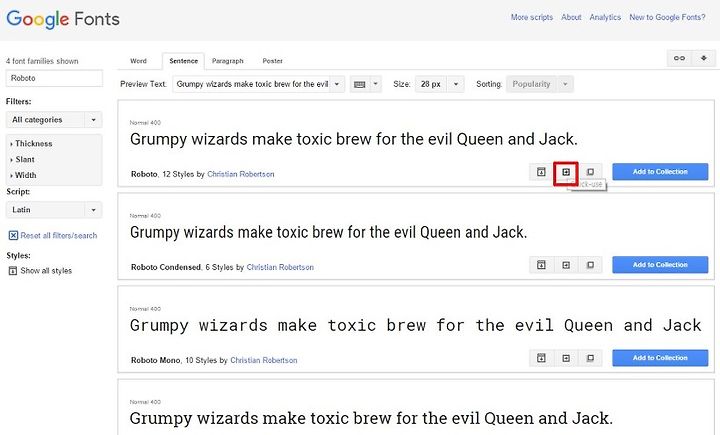Open the More scripts link
Viewport: 720px width, 435px height.
(532, 17)
